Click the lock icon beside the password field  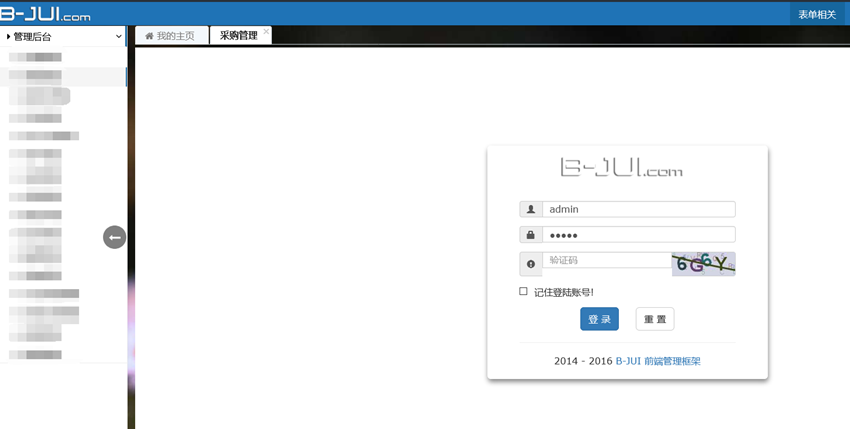point(530,235)
